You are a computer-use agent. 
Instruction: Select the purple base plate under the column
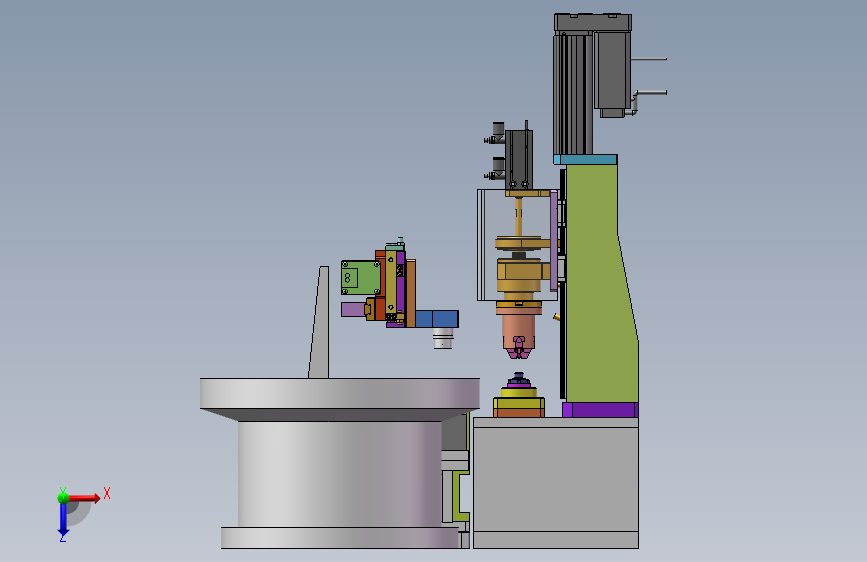pos(600,410)
